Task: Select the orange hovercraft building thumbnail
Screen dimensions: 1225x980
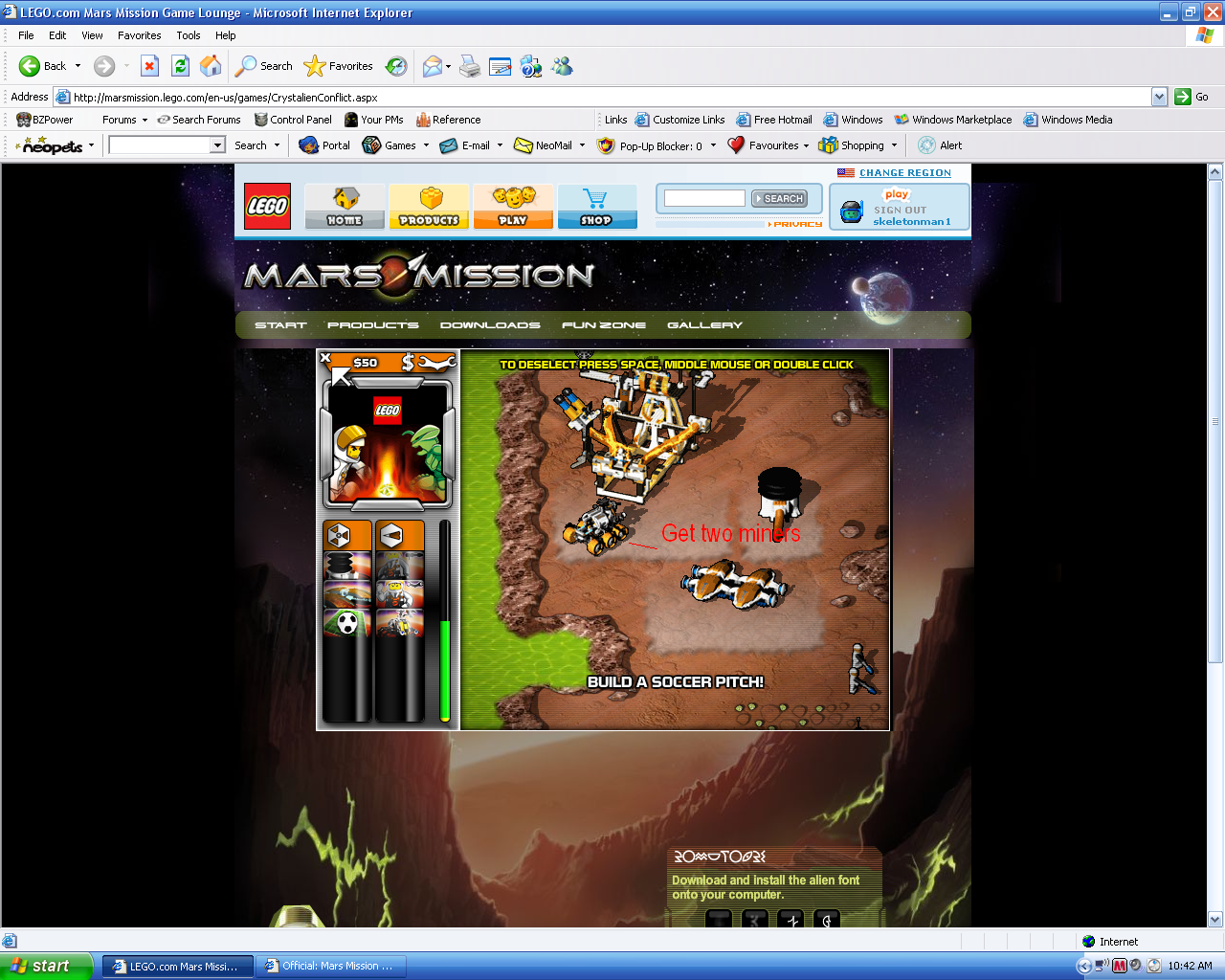Action: coord(346,594)
